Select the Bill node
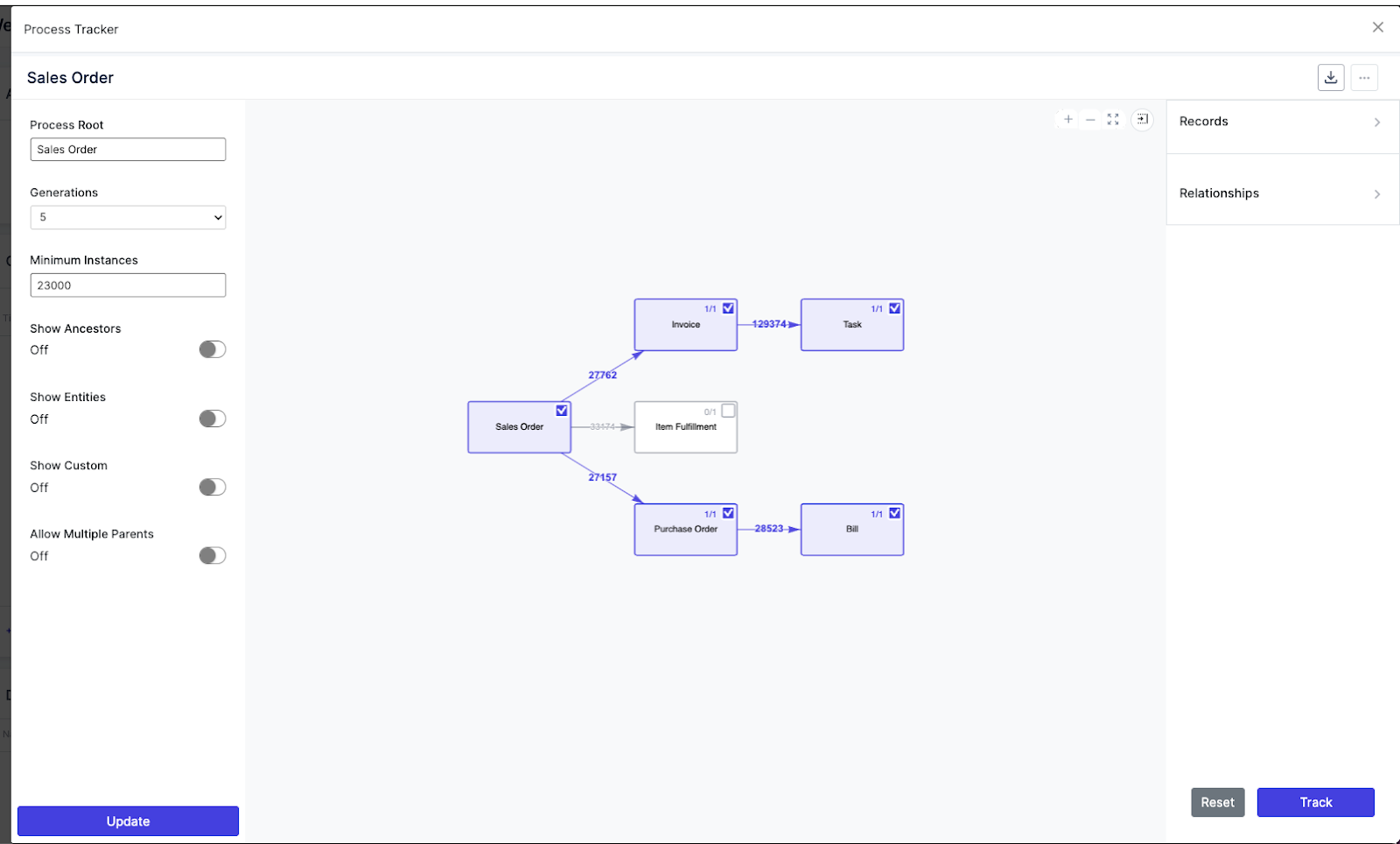 pyautogui.click(x=851, y=531)
